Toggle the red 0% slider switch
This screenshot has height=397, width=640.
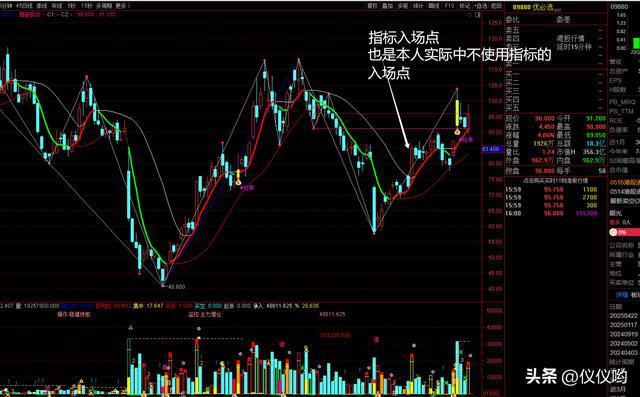(x=624, y=232)
